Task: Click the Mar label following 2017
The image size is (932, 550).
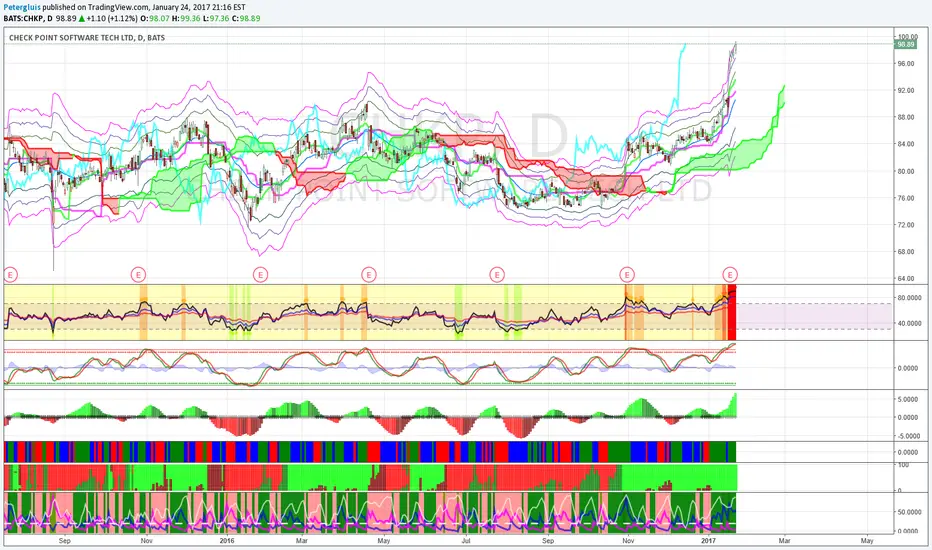Action: (785, 541)
